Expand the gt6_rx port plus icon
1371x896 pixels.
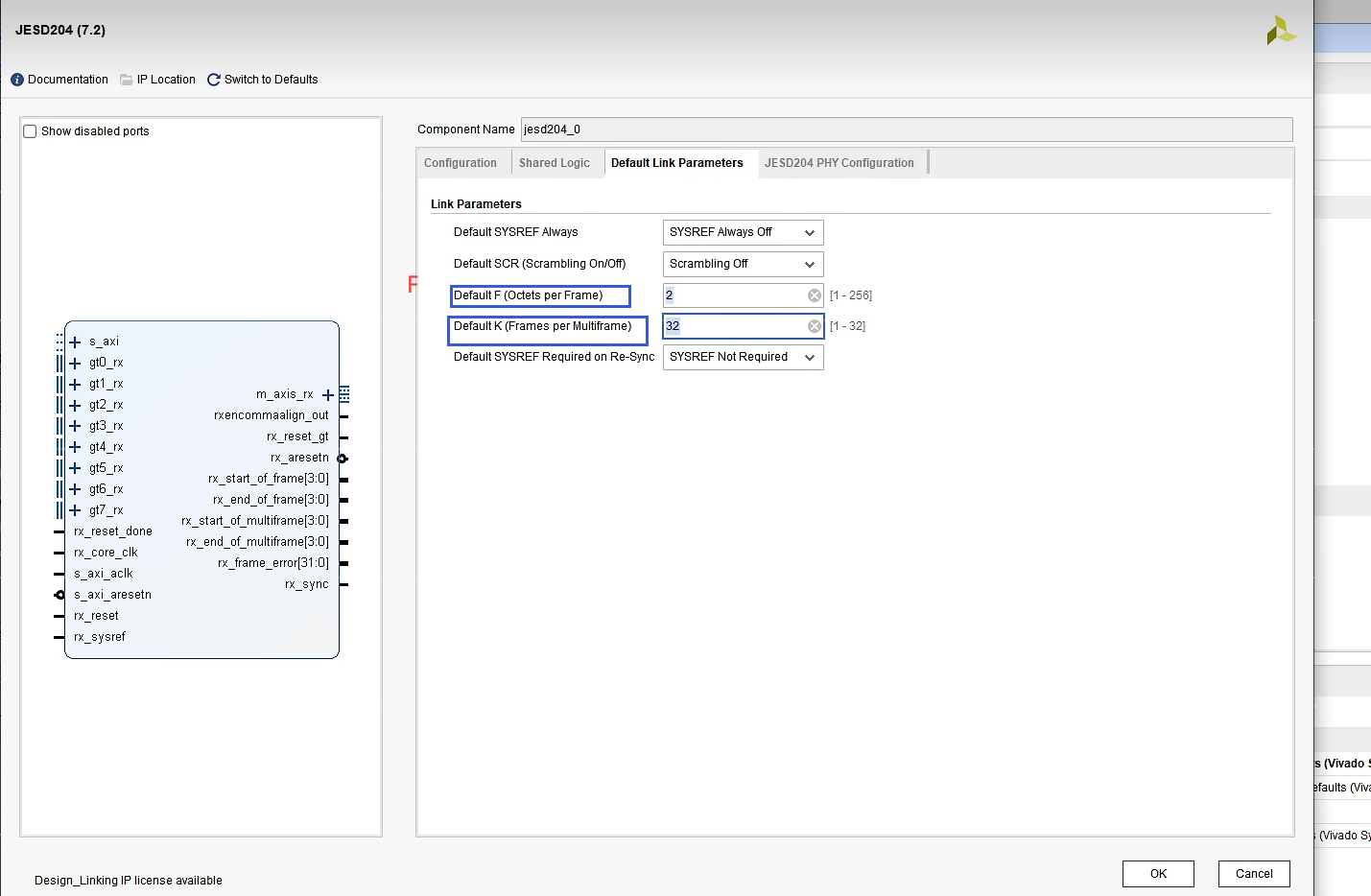[75, 489]
